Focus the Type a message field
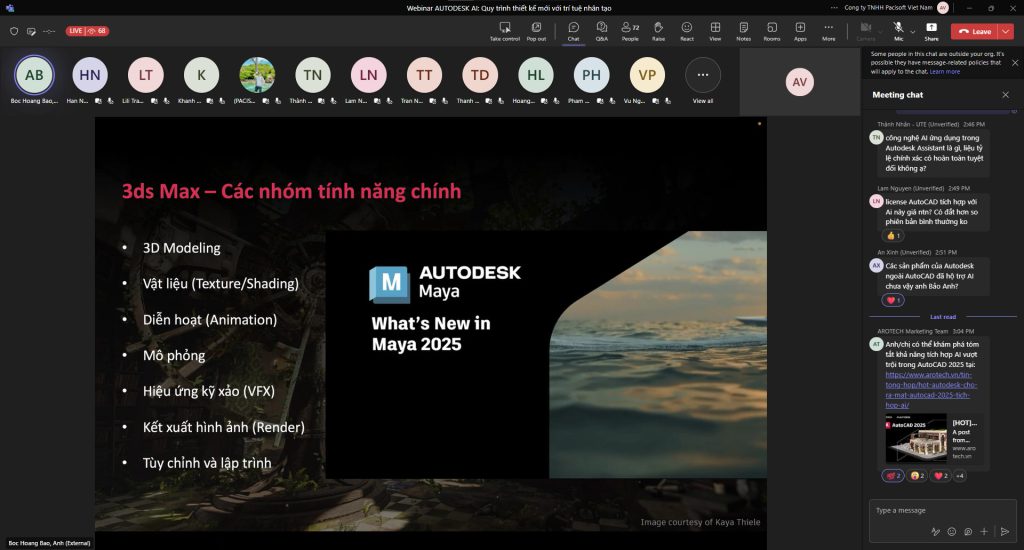Screen dimensions: 1024x550 tap(942, 511)
